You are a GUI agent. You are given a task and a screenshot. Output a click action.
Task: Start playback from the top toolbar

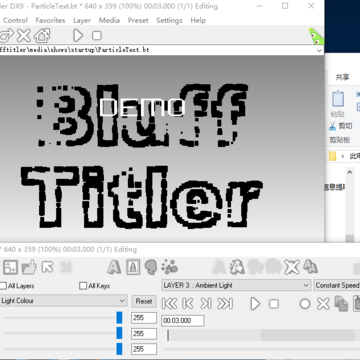pyautogui.click(x=78, y=35)
